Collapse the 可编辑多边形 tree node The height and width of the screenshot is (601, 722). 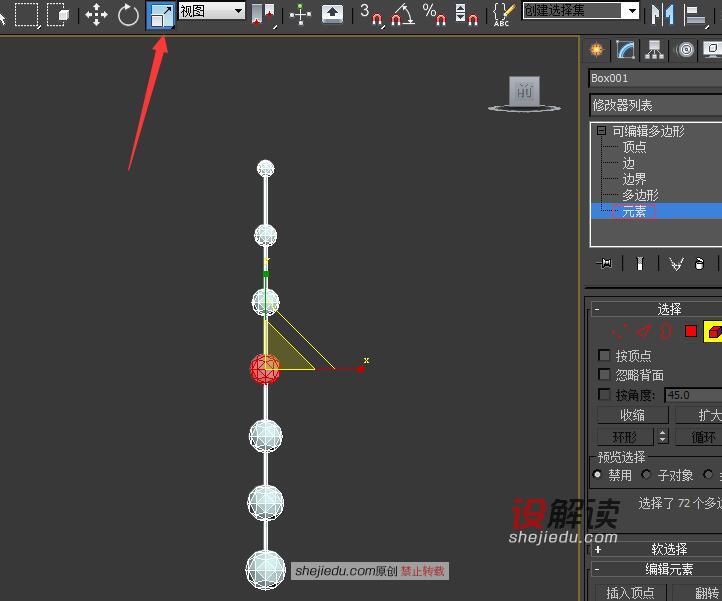[601, 131]
